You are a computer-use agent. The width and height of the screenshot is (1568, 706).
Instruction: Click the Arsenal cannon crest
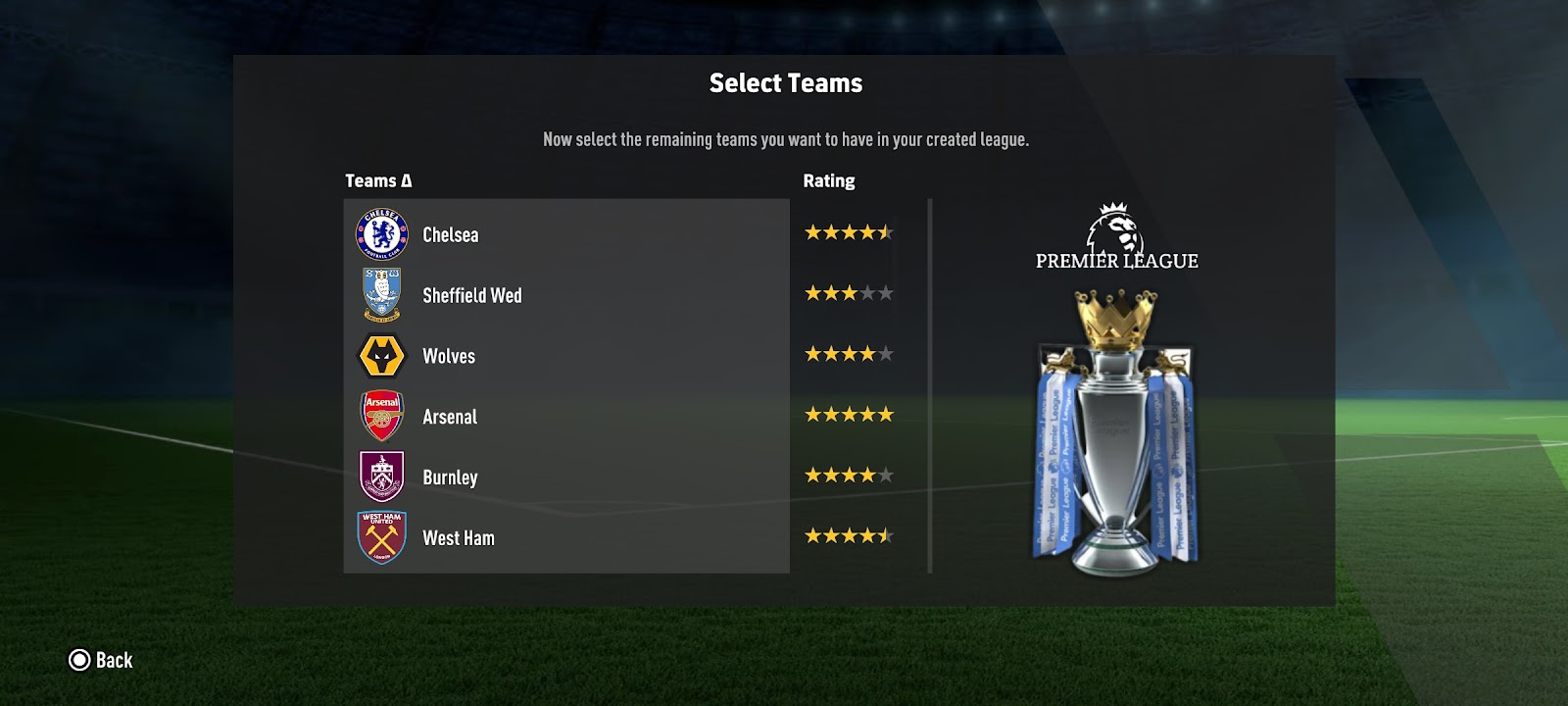click(381, 417)
